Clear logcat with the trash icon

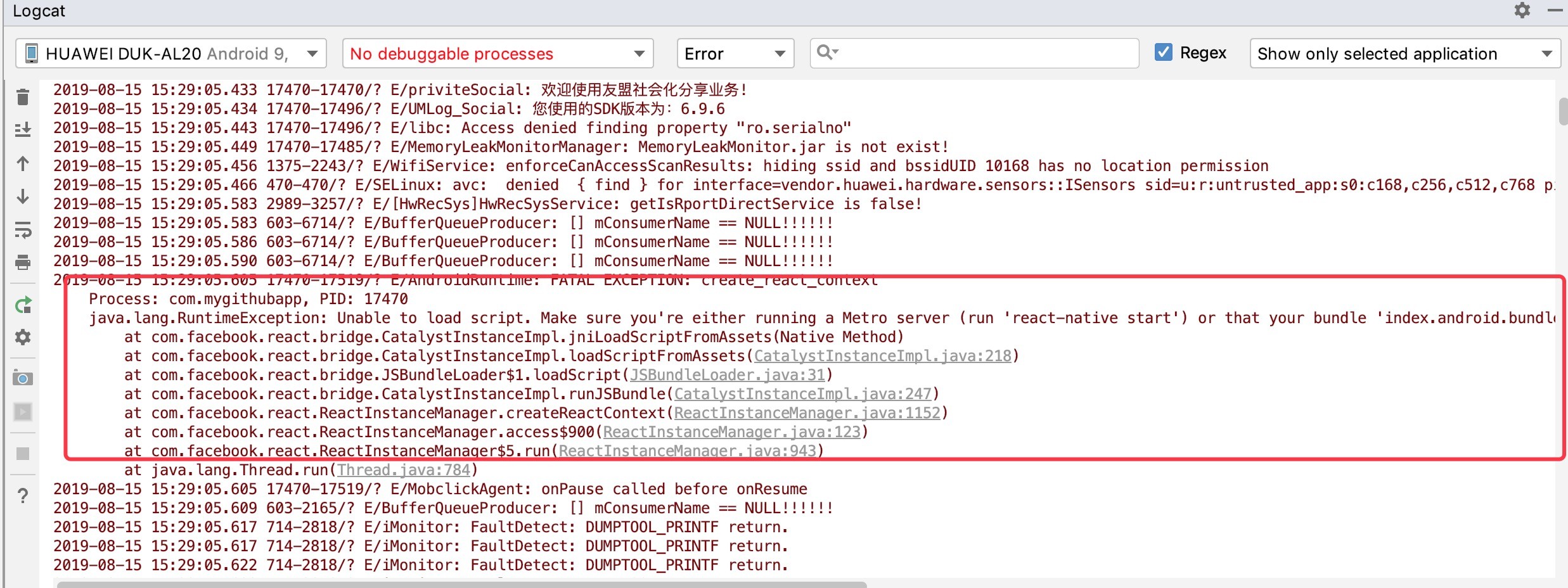point(23,96)
